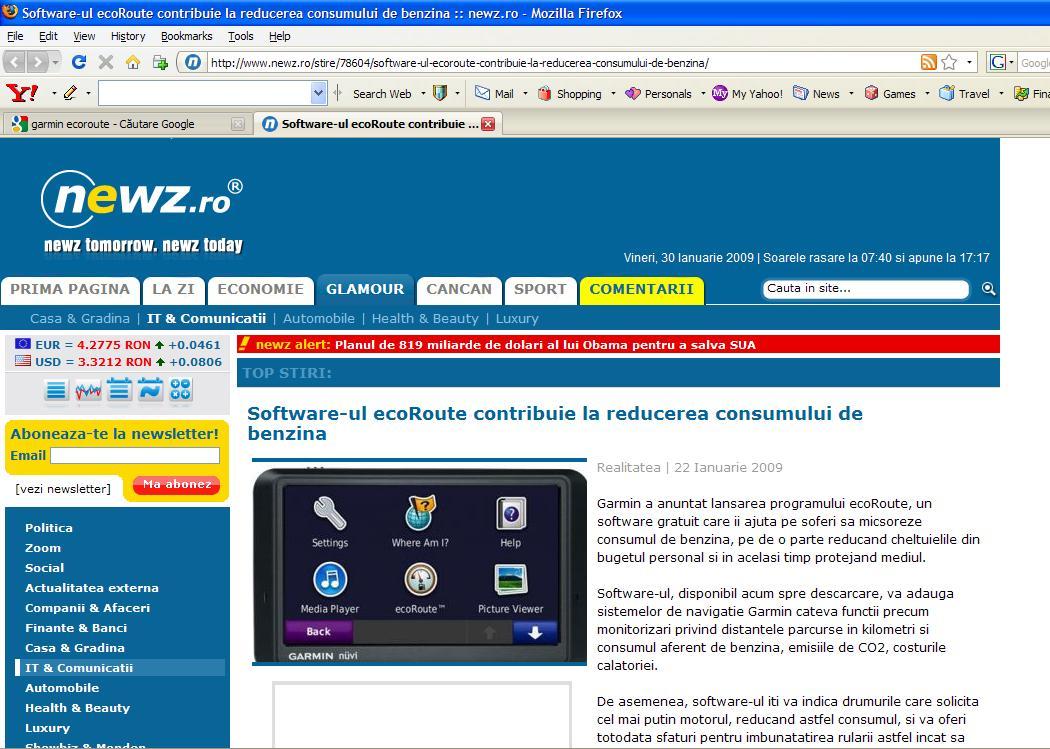Open the back/forward history dropdown arrow
Image resolution: width=1050 pixels, height=749 pixels.
56,62
